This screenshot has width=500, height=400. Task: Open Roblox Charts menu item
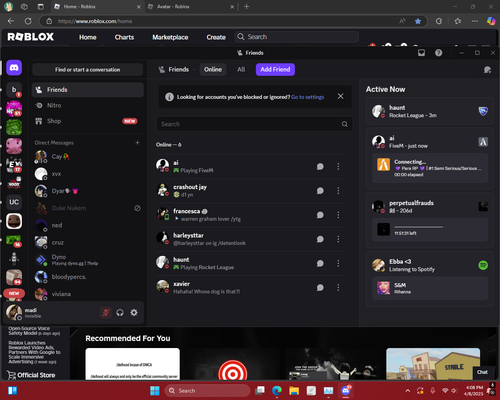tap(124, 37)
